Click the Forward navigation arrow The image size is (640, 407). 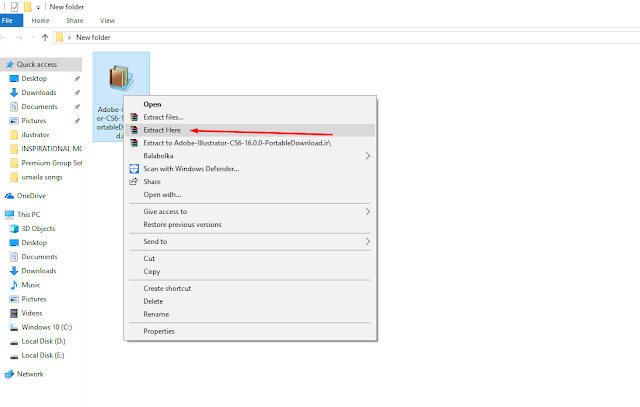[19, 38]
